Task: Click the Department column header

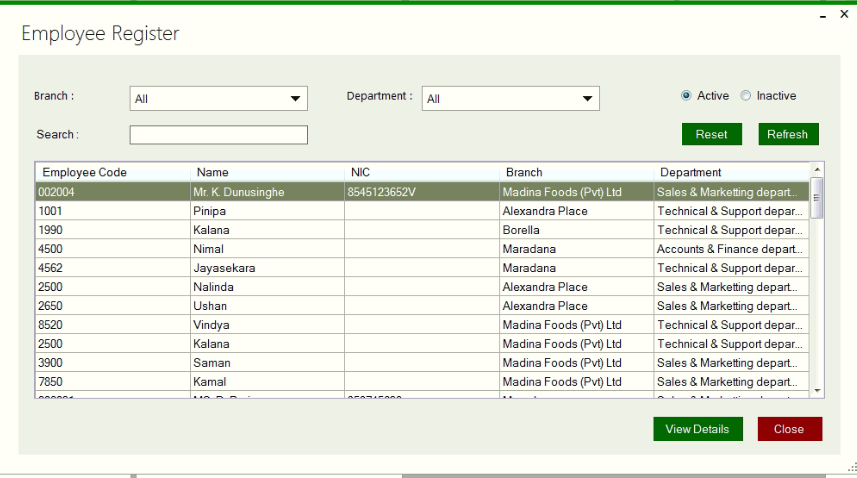Action: [x=731, y=172]
